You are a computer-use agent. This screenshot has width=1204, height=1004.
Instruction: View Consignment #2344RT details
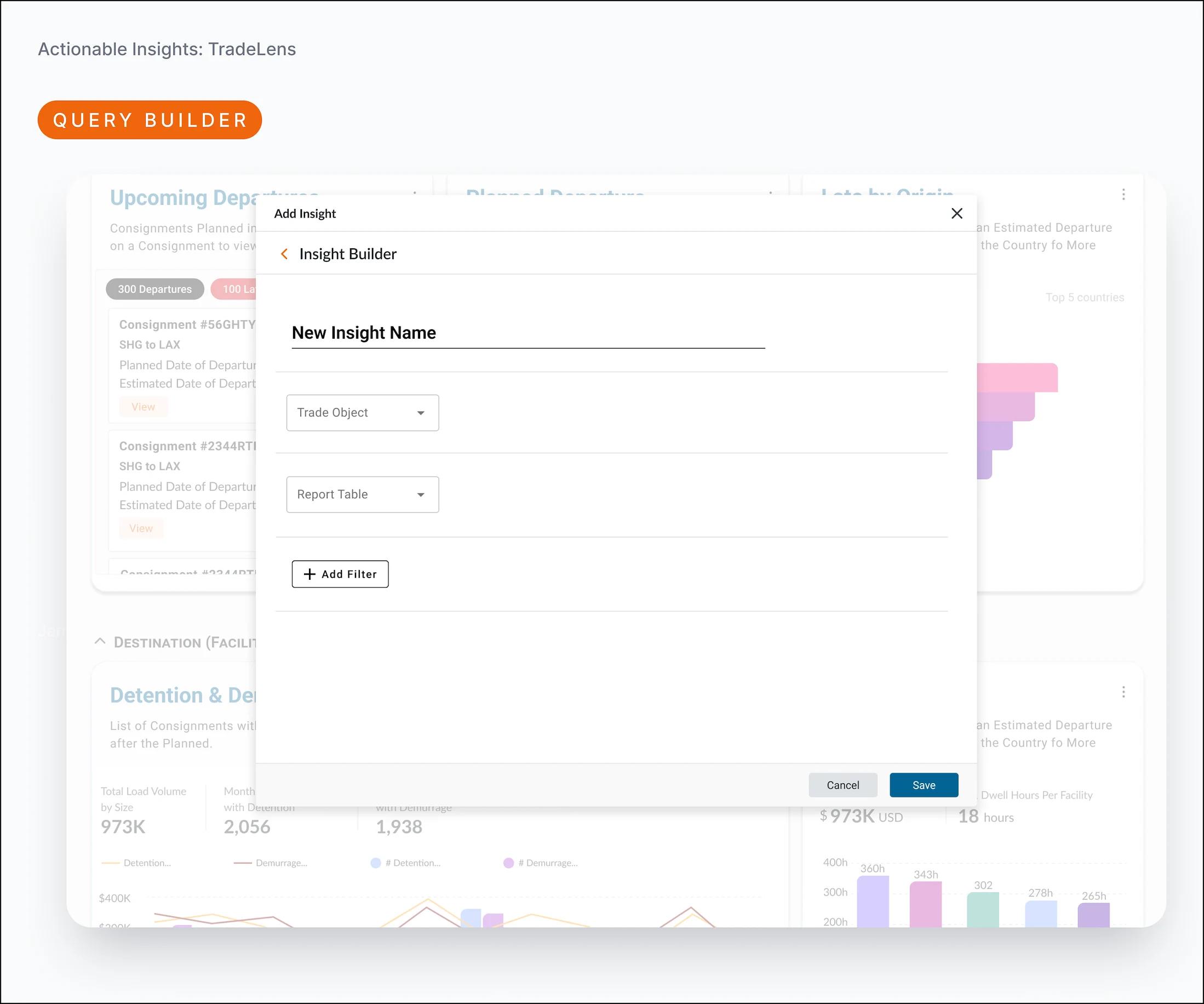click(x=141, y=528)
